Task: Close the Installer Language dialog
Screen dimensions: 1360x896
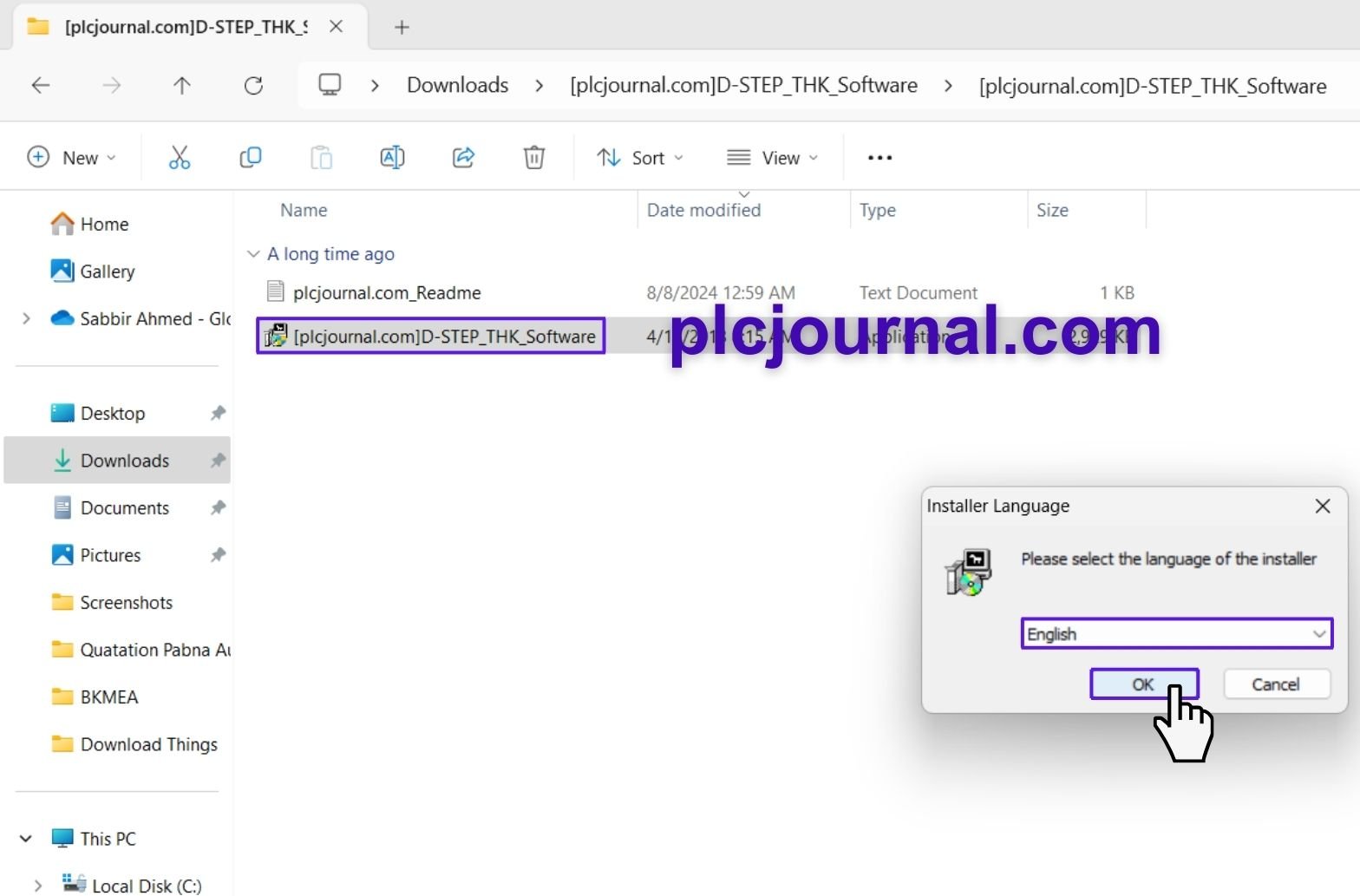Action: [x=1323, y=506]
